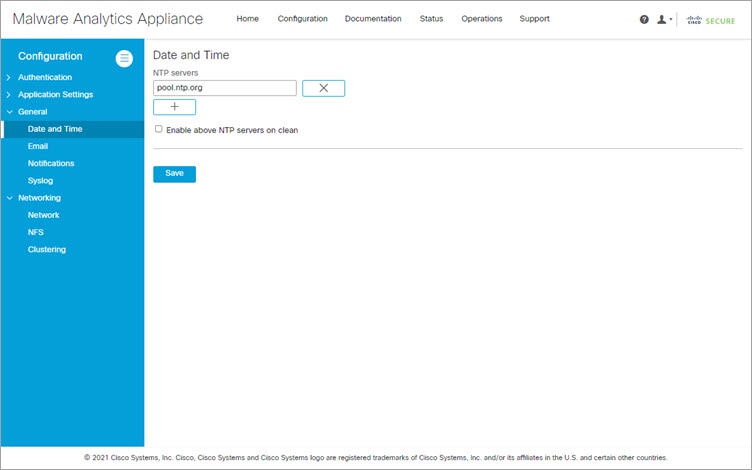Open the Clustering settings page

pyautogui.click(x=47, y=249)
